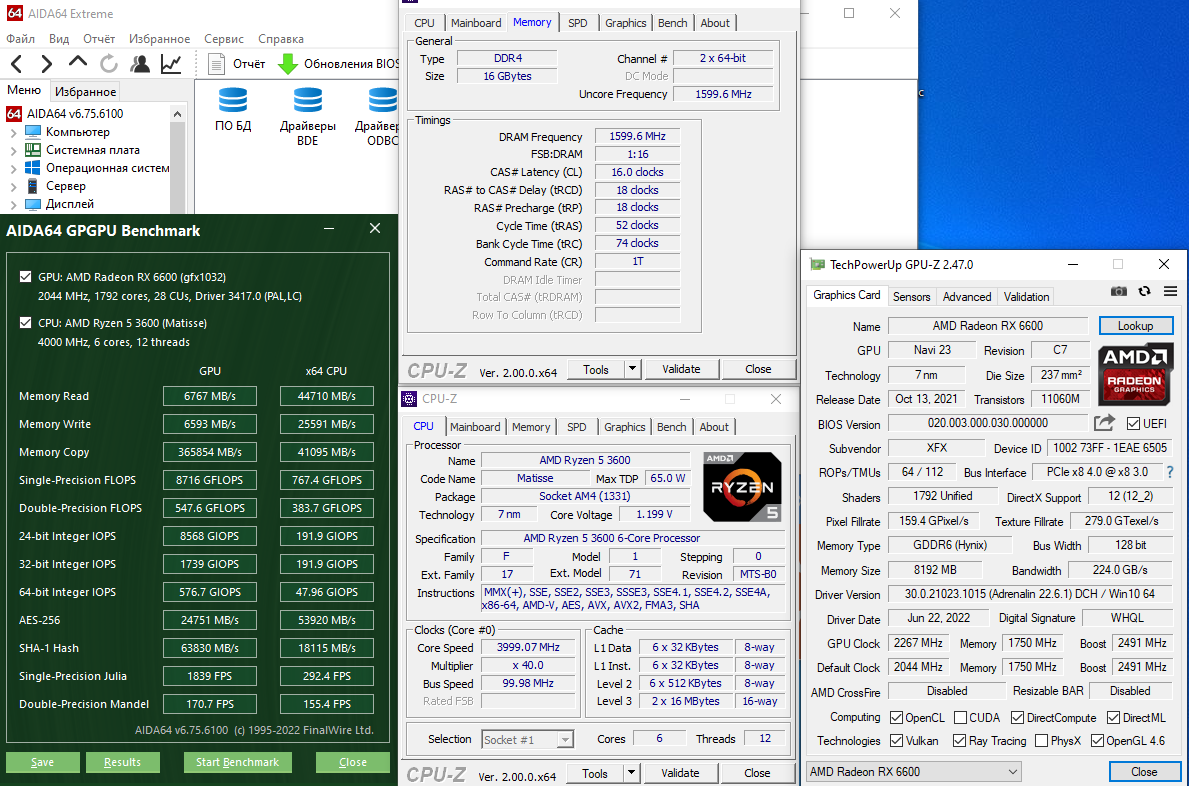The image size is (1189, 786).
Task: Switch to Mainboard tab in lower CPU-Z
Action: (x=475, y=427)
